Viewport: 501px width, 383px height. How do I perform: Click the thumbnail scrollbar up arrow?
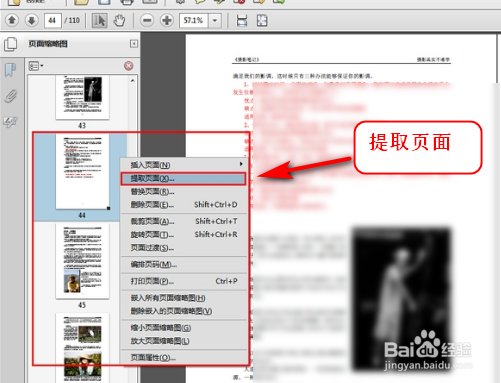[x=132, y=80]
